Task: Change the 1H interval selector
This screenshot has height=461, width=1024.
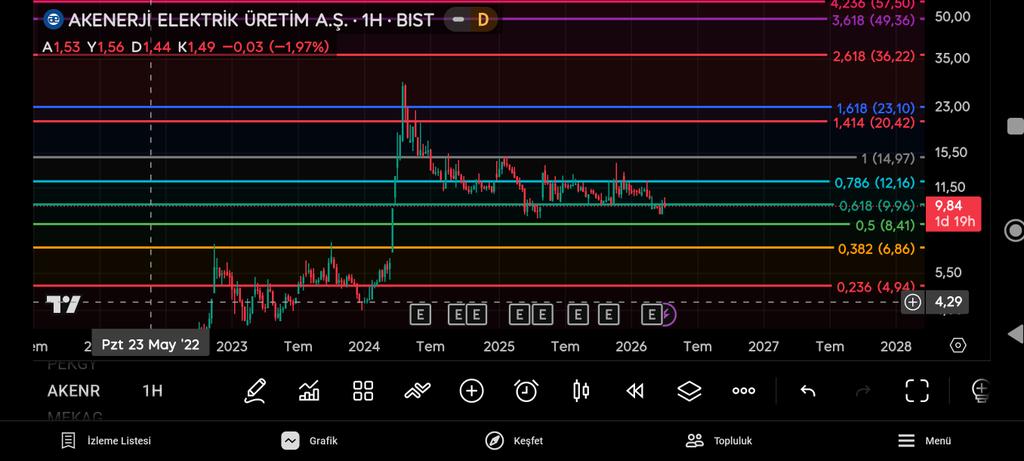Action: coord(152,390)
